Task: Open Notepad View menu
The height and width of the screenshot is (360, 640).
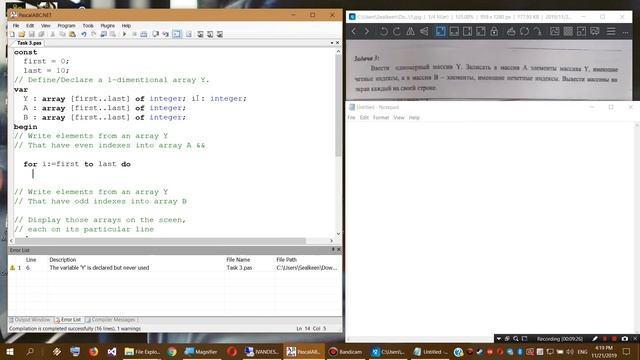Action: tap(399, 118)
